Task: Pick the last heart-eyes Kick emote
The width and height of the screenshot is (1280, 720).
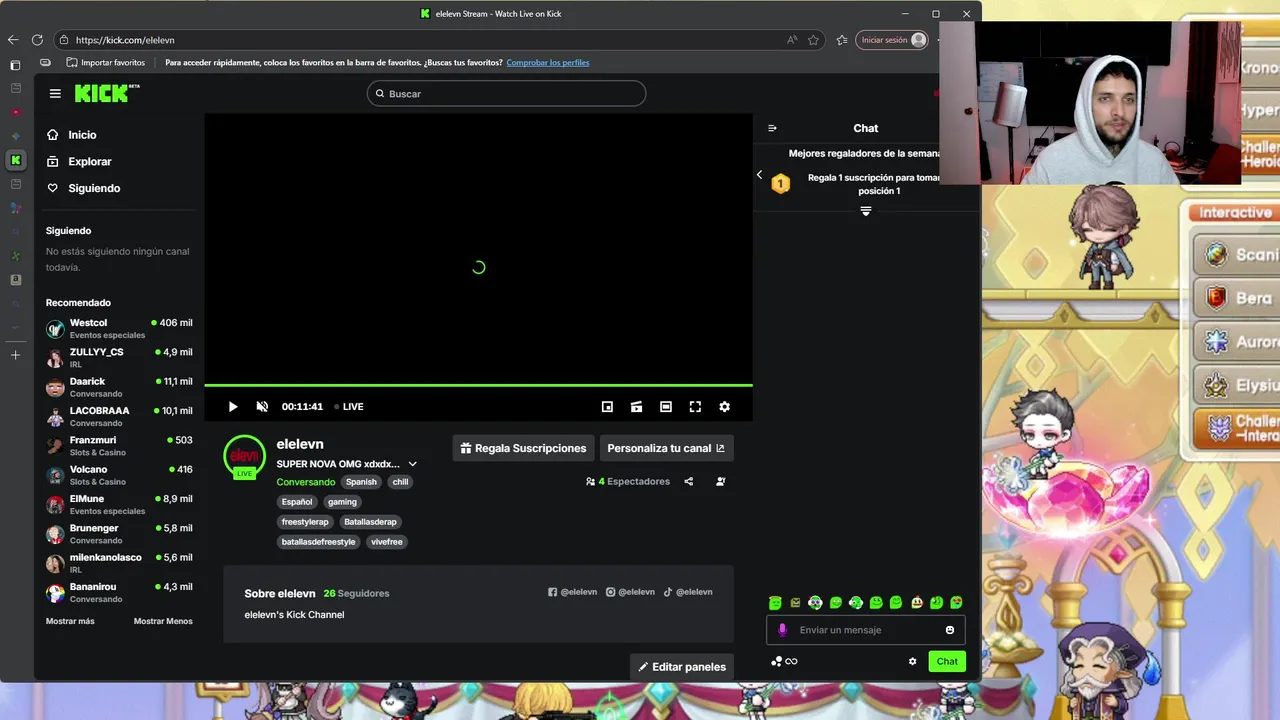Action: [x=957, y=602]
